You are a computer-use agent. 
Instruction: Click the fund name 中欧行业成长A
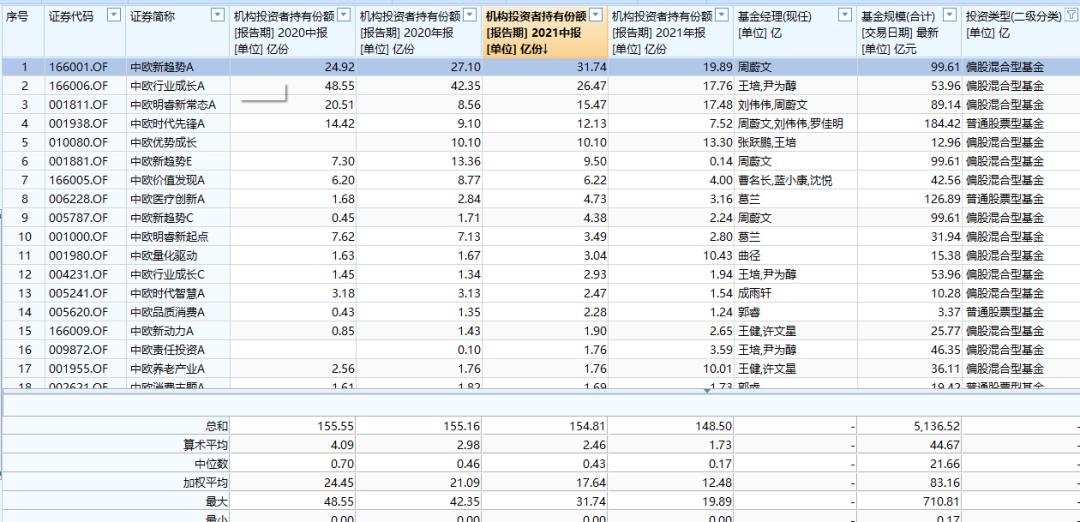tap(167, 86)
